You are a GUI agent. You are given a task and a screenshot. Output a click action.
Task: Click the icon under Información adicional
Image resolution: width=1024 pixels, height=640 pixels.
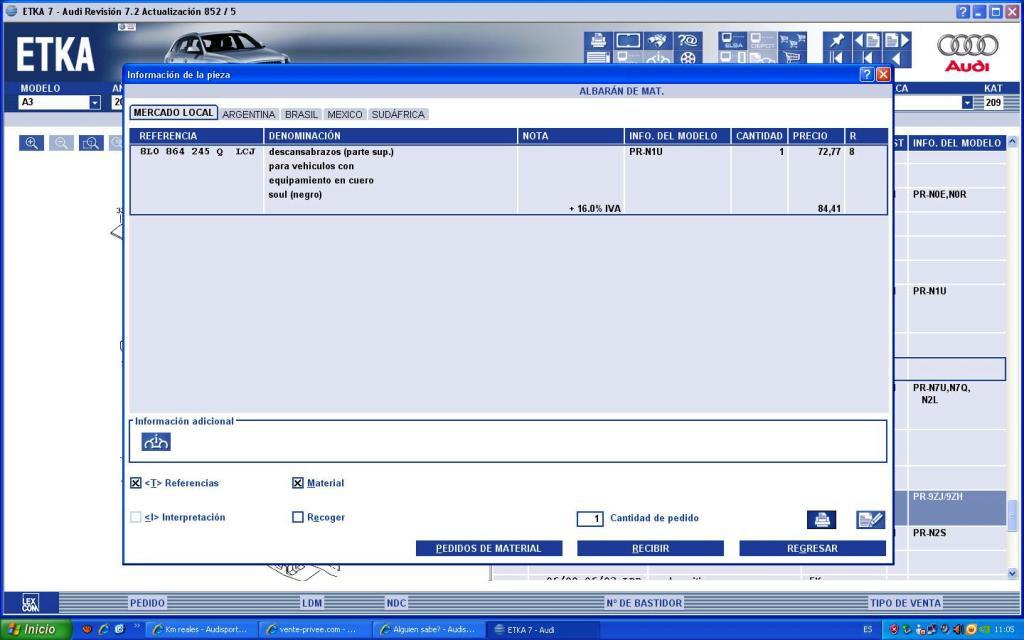pyautogui.click(x=155, y=442)
